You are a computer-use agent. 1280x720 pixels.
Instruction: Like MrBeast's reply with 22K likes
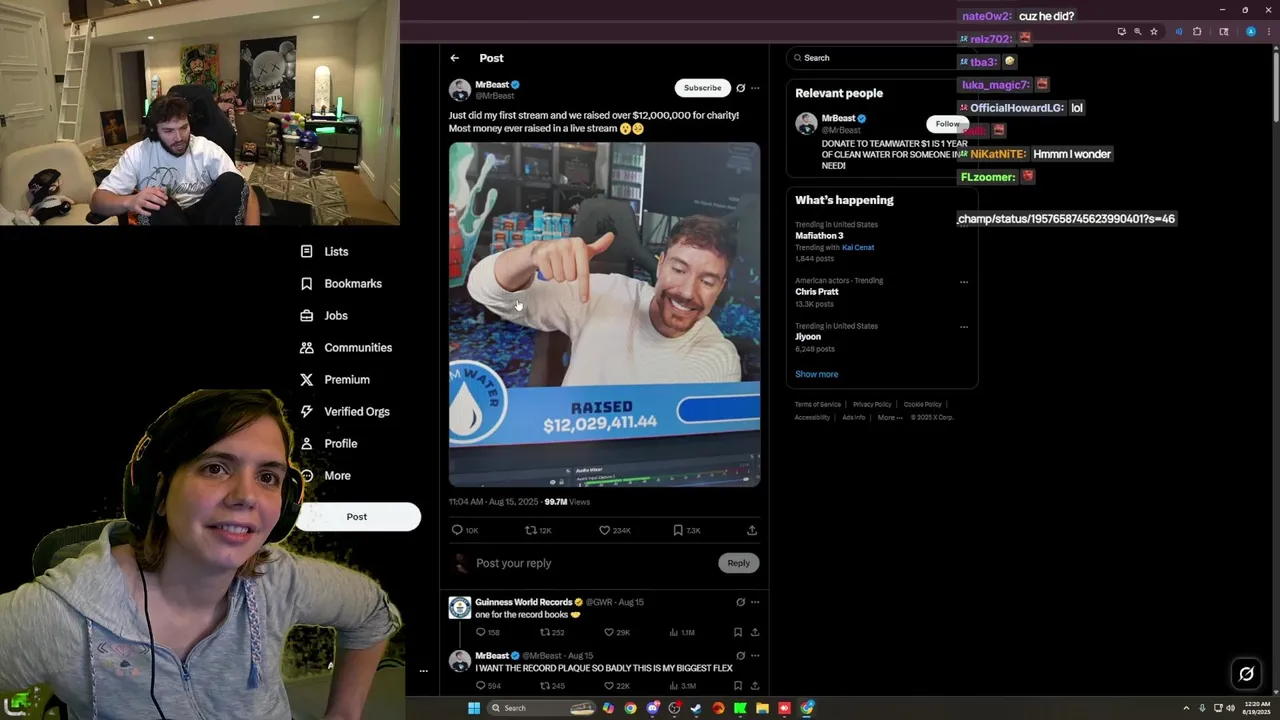(x=617, y=686)
